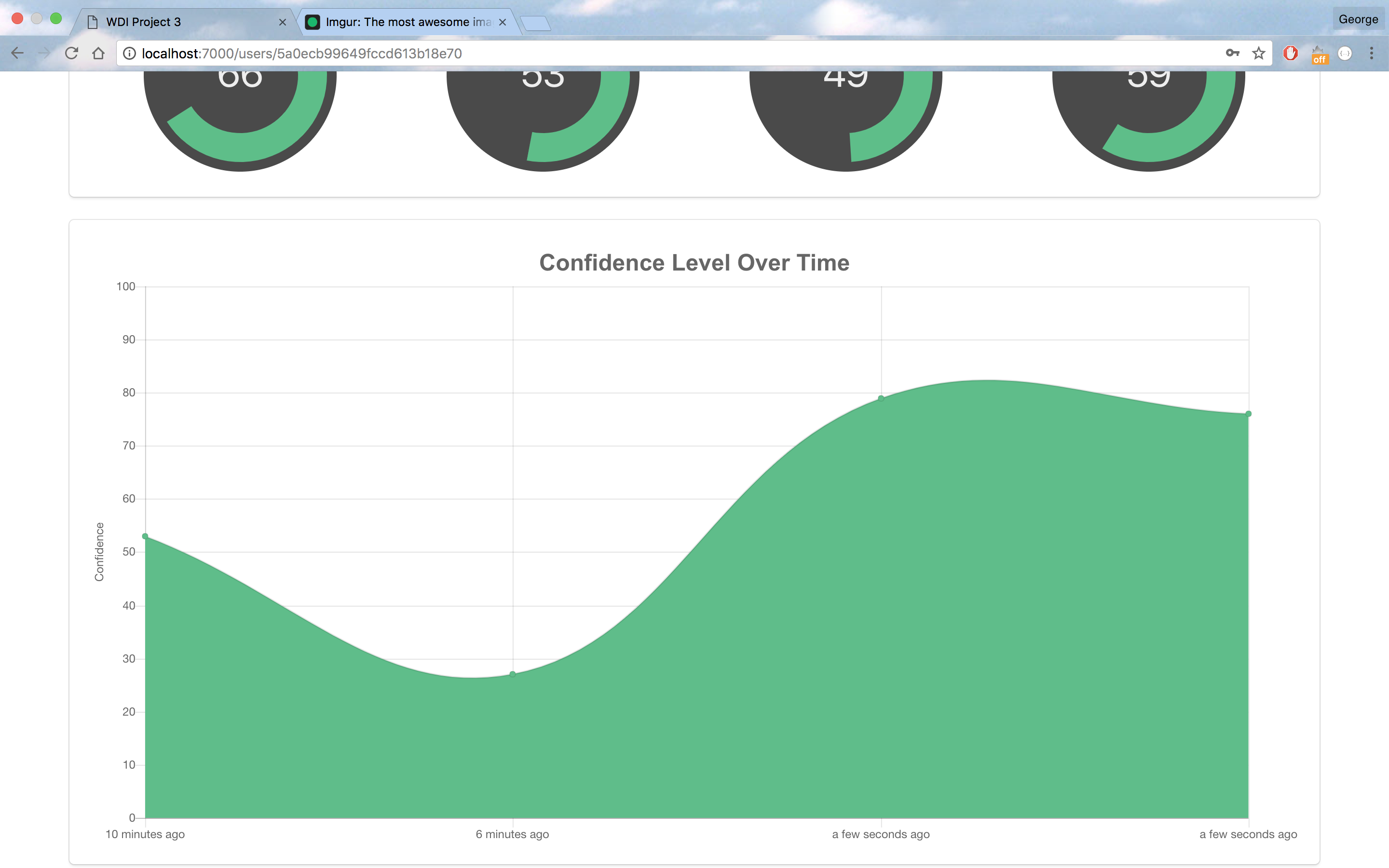Viewport: 1389px width, 868px height.
Task: Click the orange 'off' extension icon
Action: point(1319,55)
